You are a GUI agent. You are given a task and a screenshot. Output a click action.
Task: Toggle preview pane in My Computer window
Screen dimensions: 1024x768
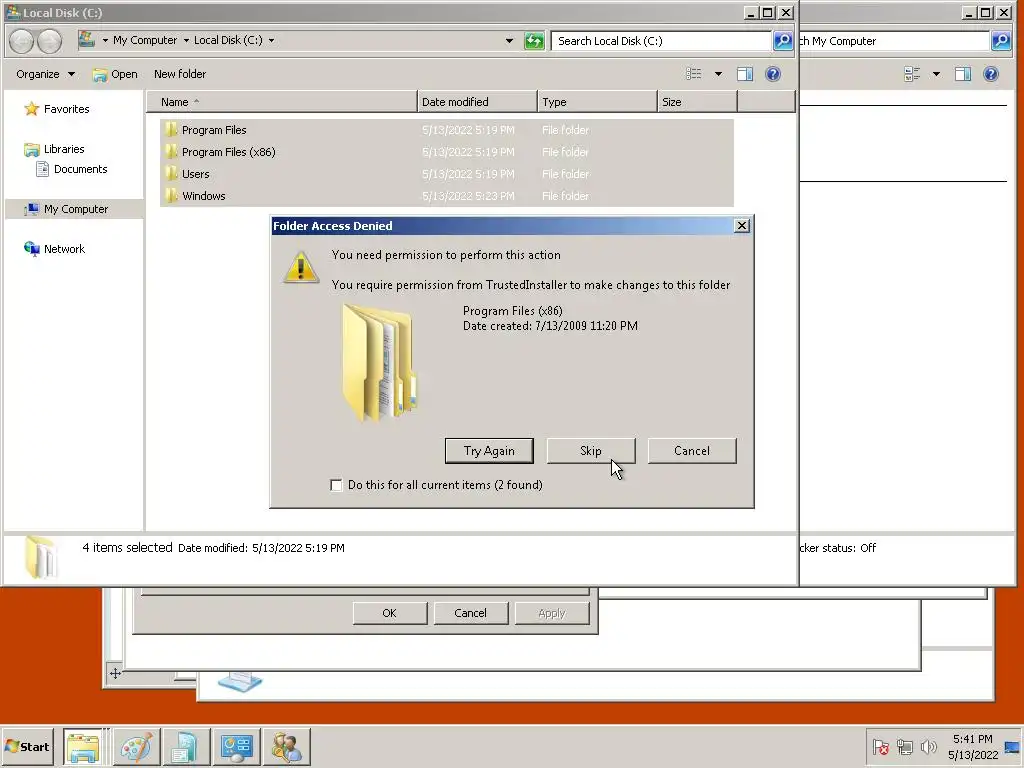(963, 74)
